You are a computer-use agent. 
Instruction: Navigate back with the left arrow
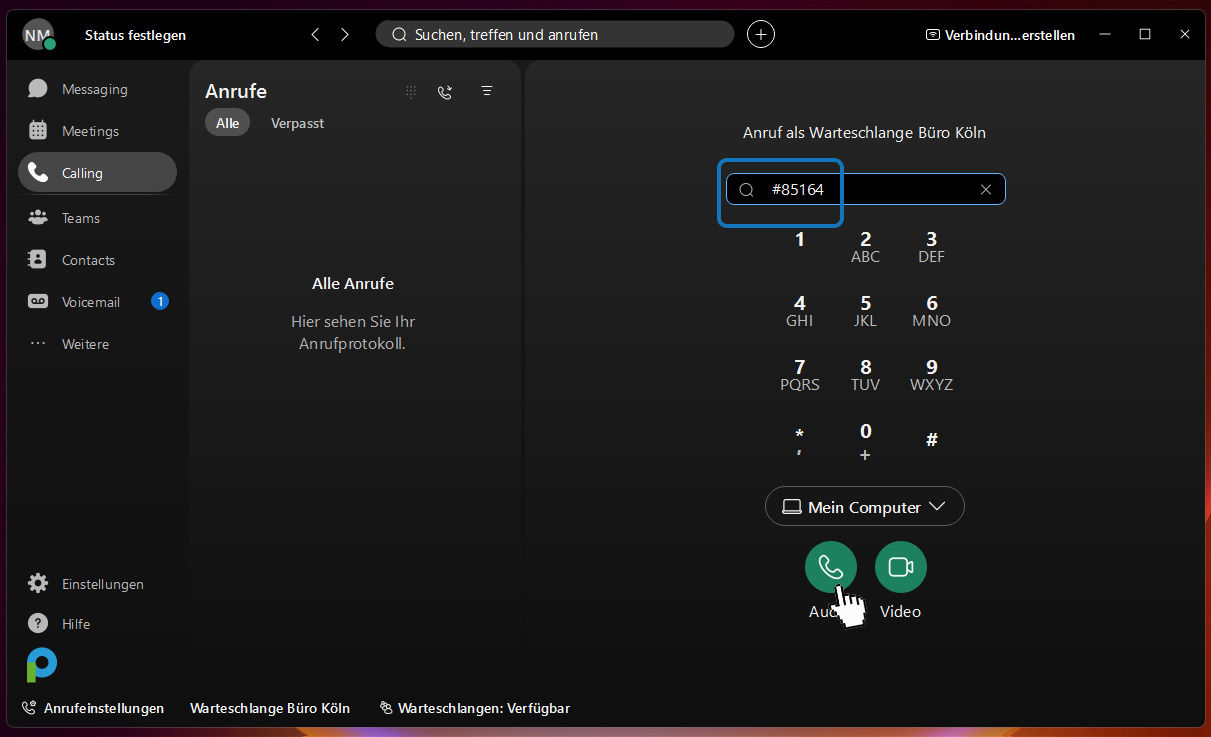pos(315,34)
